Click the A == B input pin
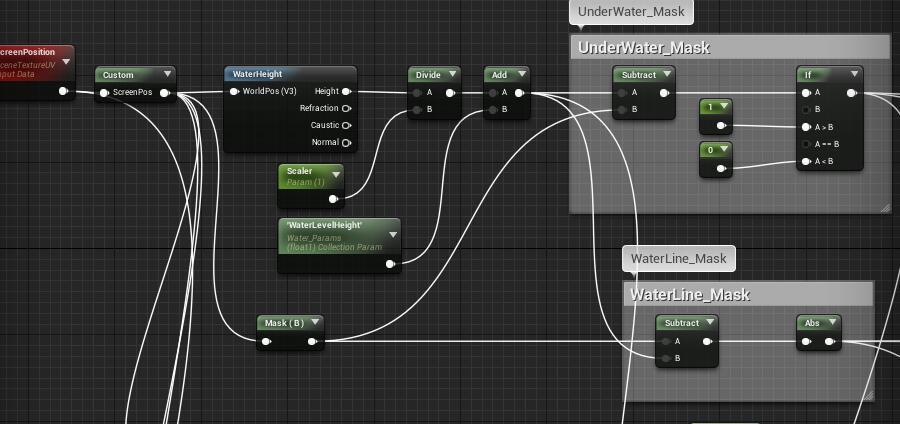Viewport: 900px width, 424px height. 805,144
